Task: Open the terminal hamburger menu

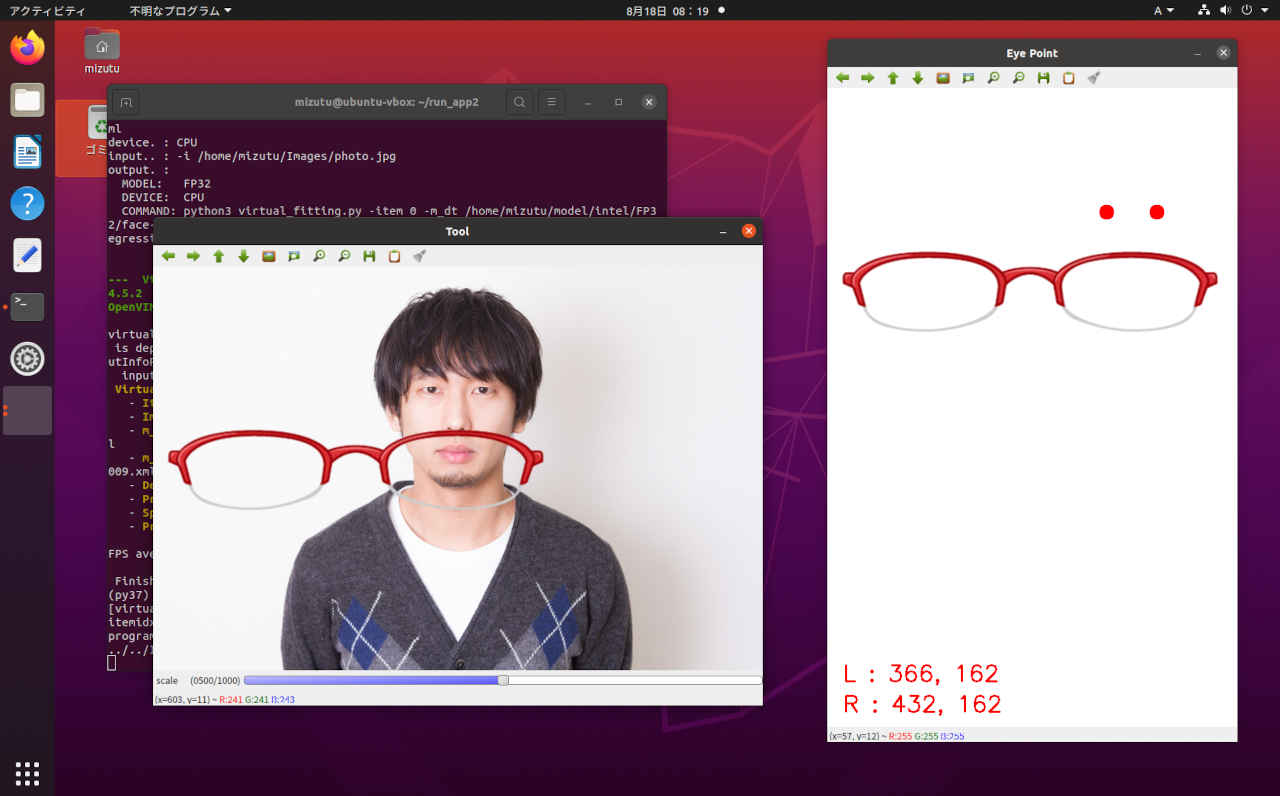Action: 551,102
